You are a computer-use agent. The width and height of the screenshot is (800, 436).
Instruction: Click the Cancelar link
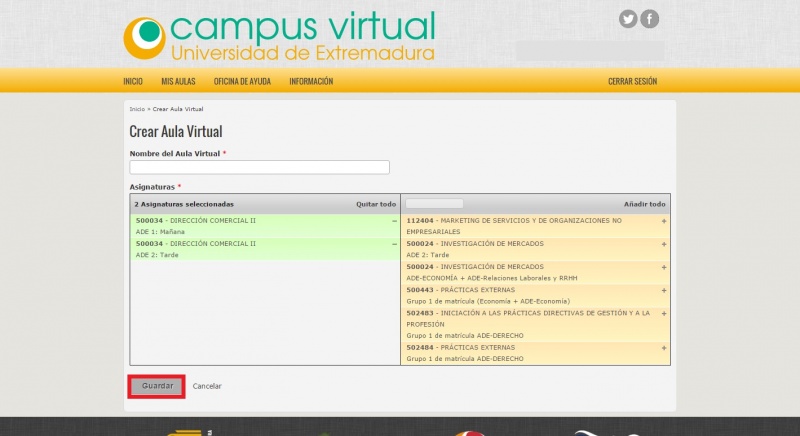click(207, 386)
